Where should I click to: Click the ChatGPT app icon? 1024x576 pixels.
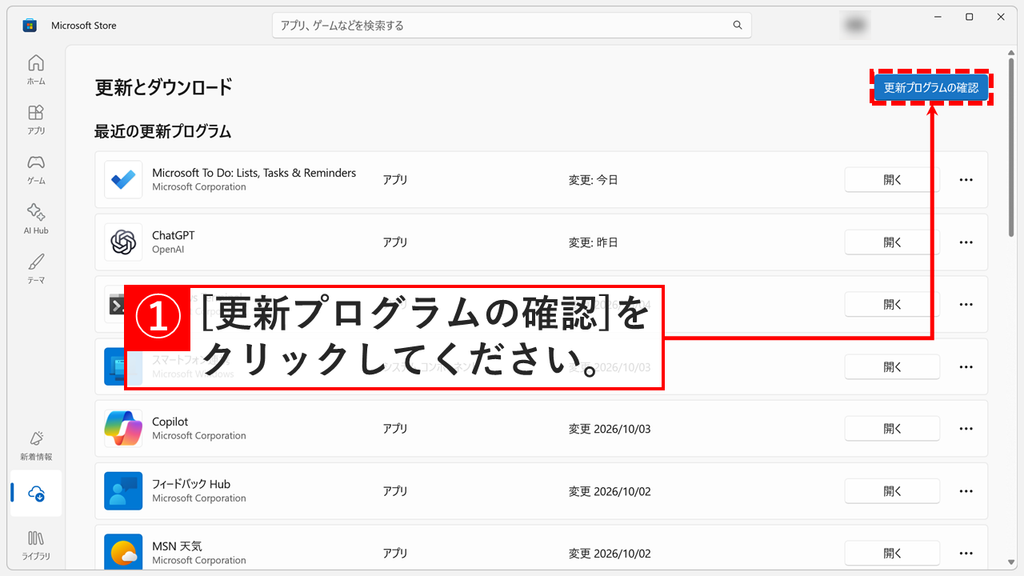123,242
